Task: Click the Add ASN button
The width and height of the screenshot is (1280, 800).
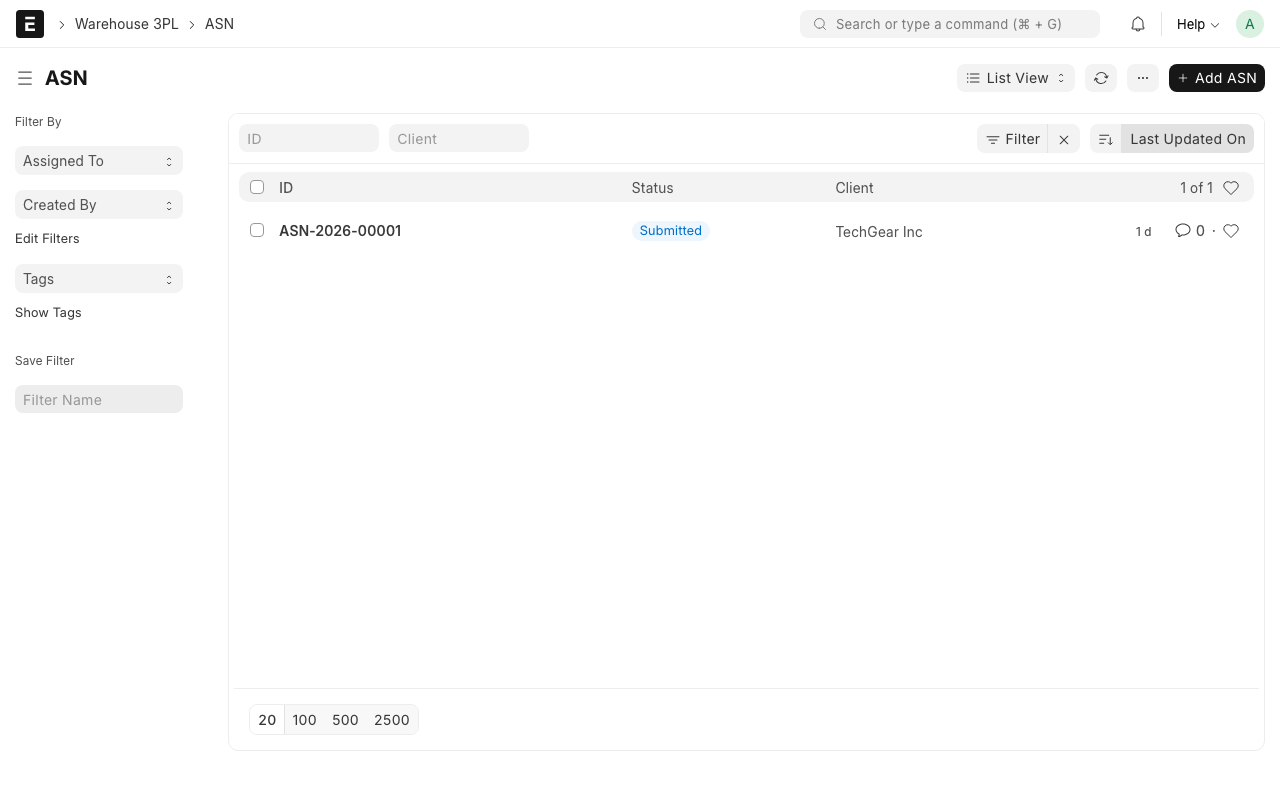Action: click(1216, 78)
